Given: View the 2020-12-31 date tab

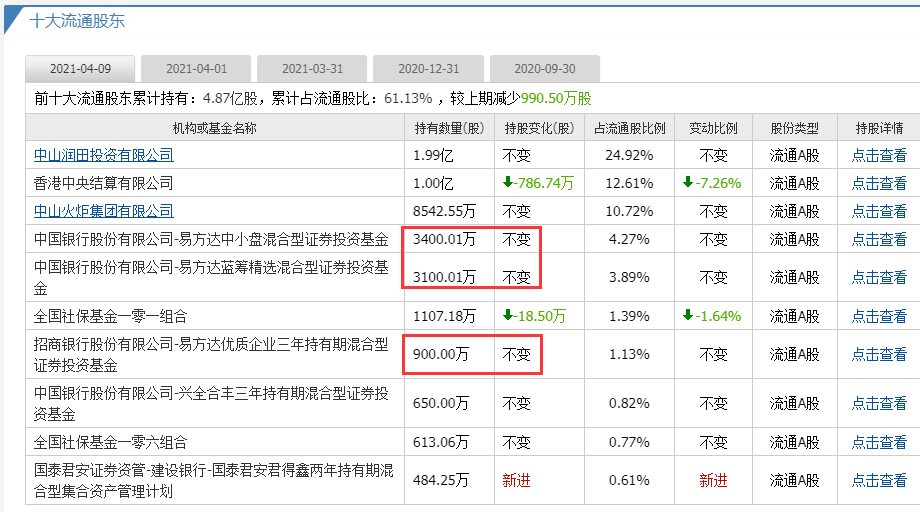Looking at the screenshot, I should 428,69.
